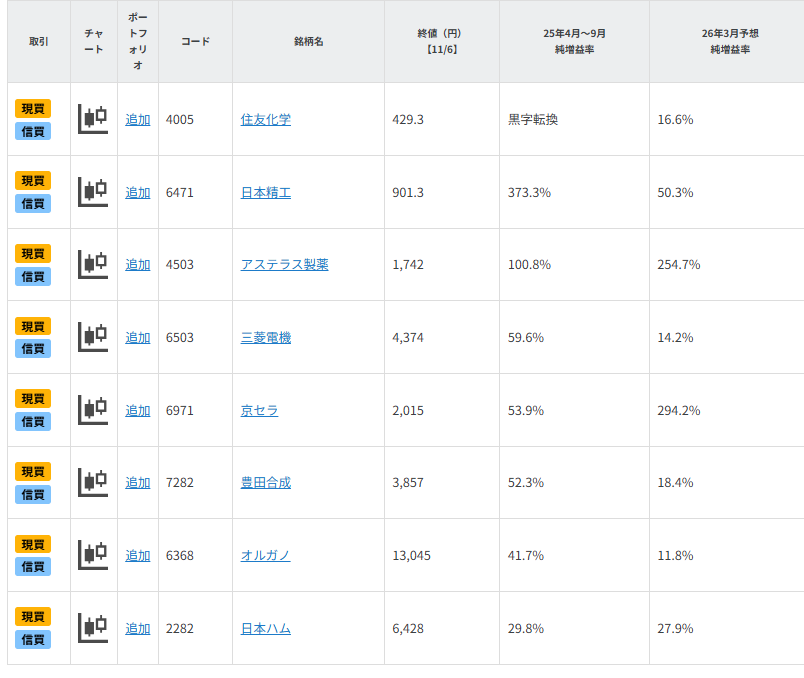804x678 pixels.
Task: Click 追加 to add 京セラ to portfolio
Action: click(x=136, y=409)
